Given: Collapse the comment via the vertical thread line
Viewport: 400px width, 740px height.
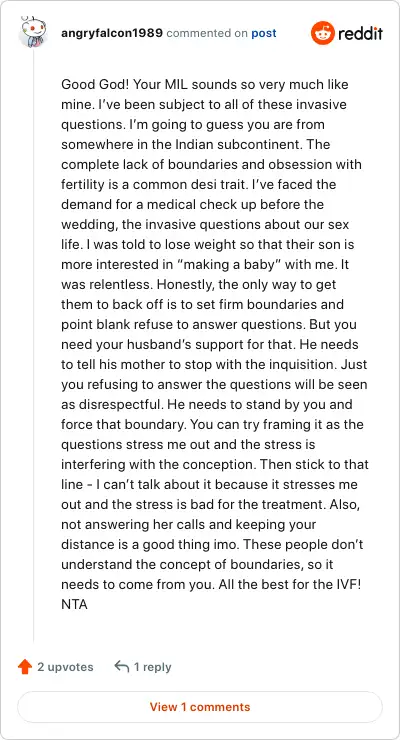Looking at the screenshot, I should [x=33, y=345].
